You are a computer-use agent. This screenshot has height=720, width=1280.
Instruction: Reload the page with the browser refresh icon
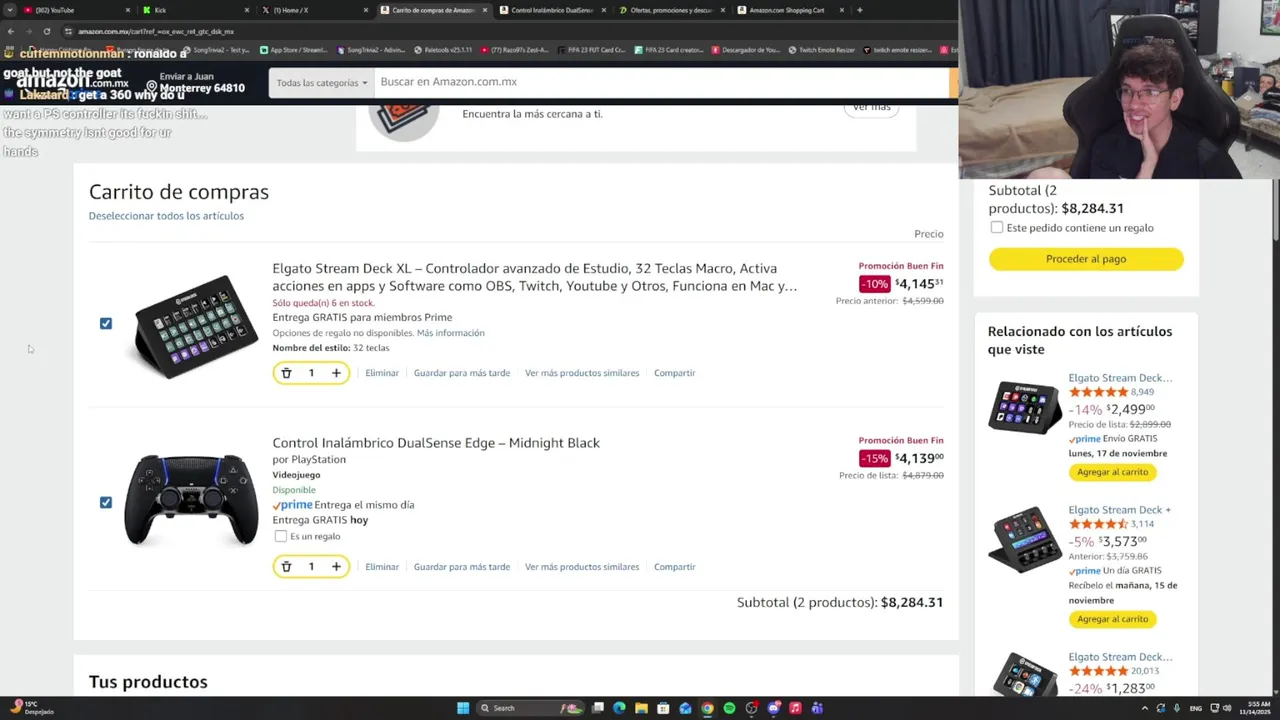point(46,31)
